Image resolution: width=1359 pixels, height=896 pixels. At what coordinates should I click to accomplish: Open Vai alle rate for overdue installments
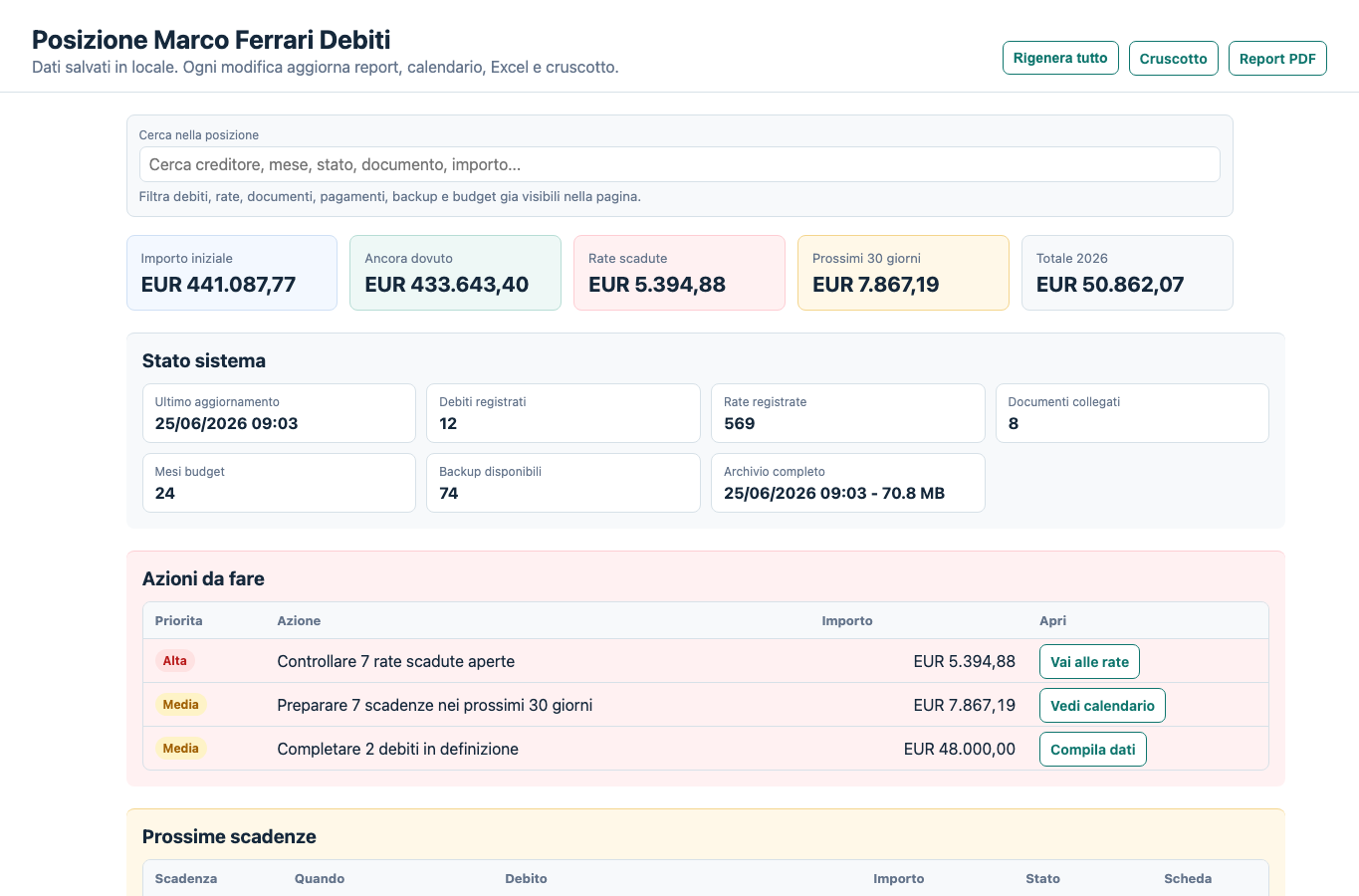tap(1089, 661)
